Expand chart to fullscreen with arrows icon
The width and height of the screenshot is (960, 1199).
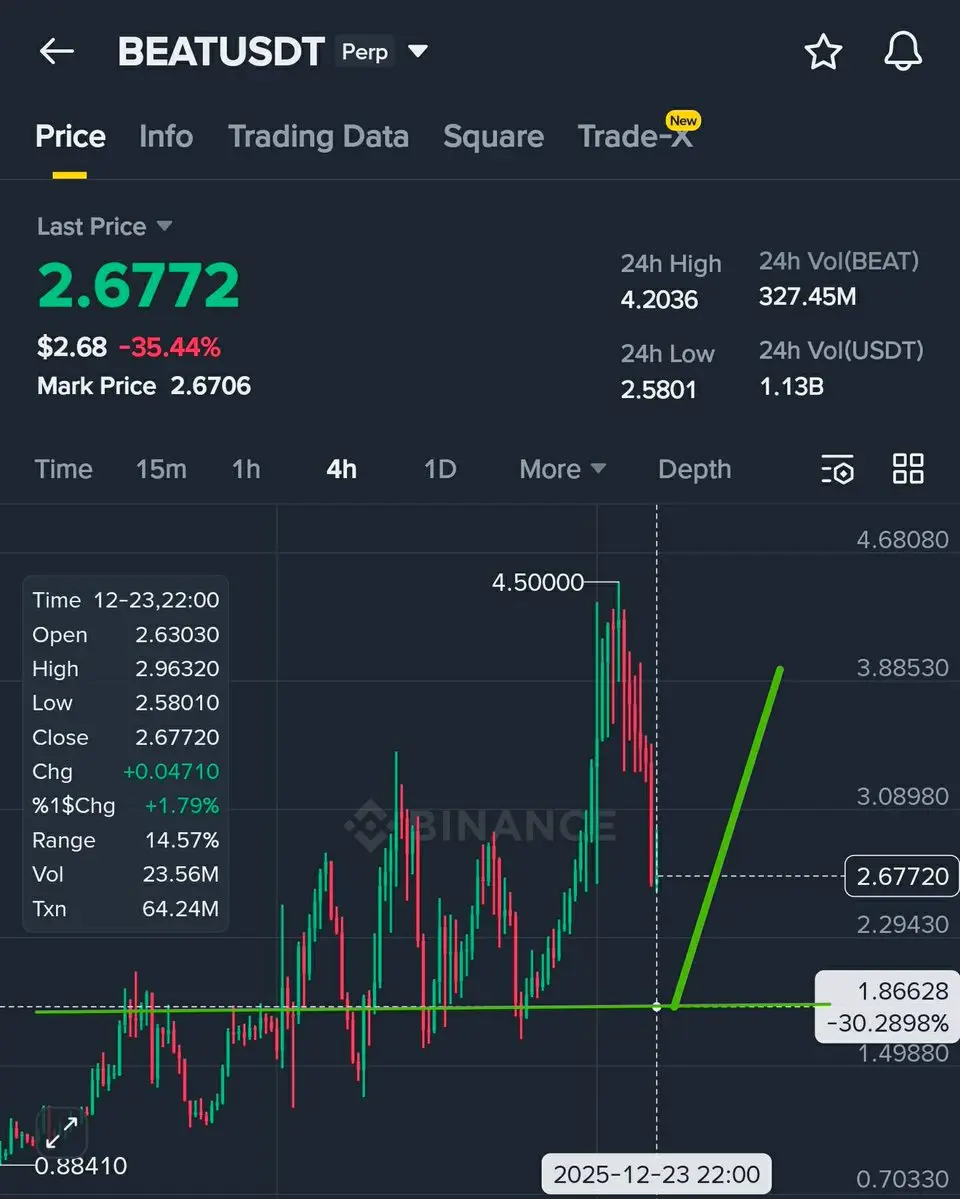(x=62, y=1132)
